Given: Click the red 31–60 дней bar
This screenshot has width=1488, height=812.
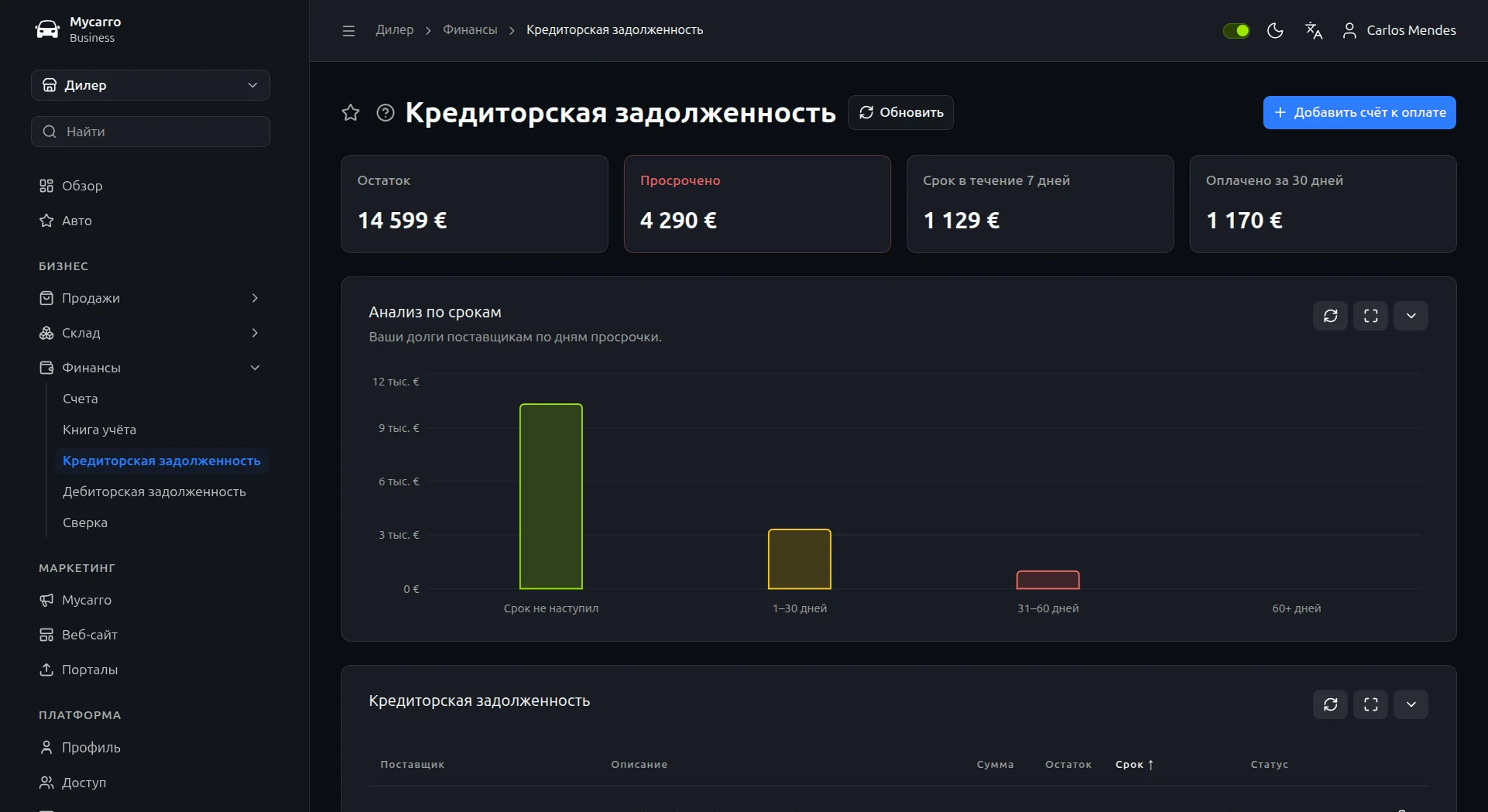Looking at the screenshot, I should 1047,580.
